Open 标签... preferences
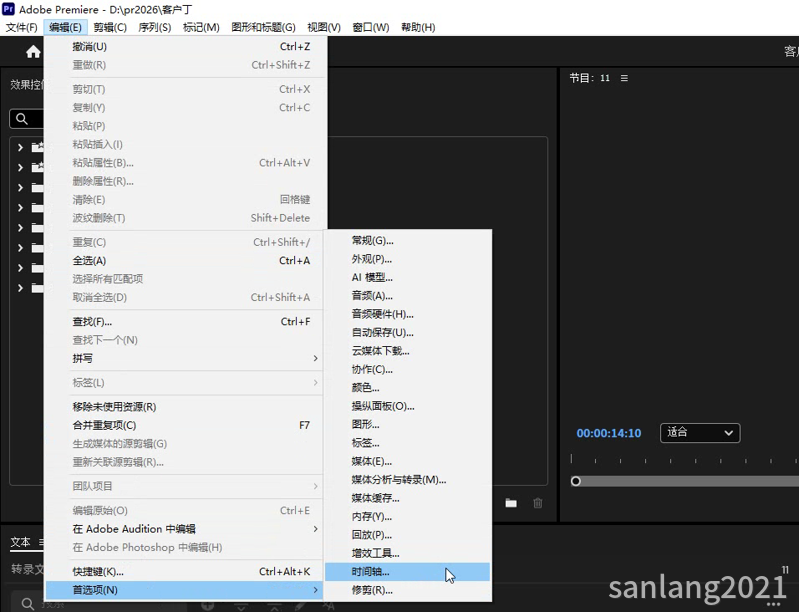This screenshot has height=612, width=799. pos(408,443)
